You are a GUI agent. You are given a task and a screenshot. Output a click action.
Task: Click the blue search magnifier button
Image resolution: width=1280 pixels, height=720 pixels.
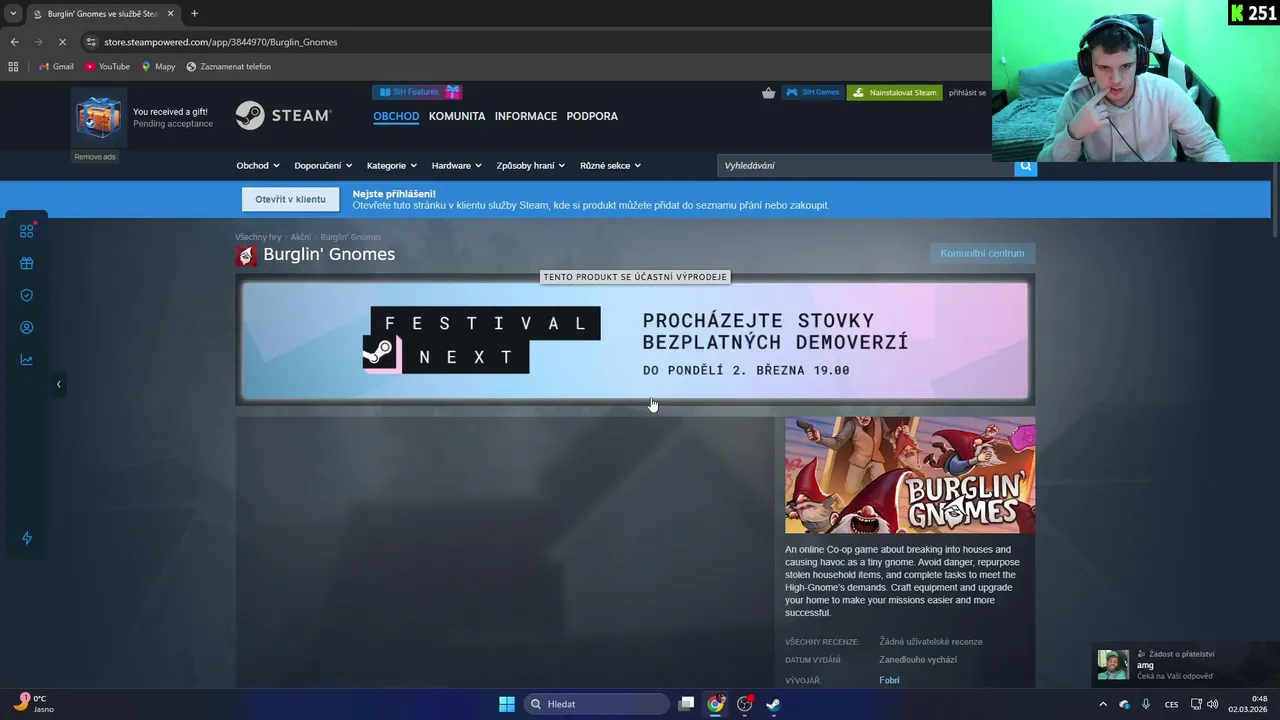[x=1025, y=166]
